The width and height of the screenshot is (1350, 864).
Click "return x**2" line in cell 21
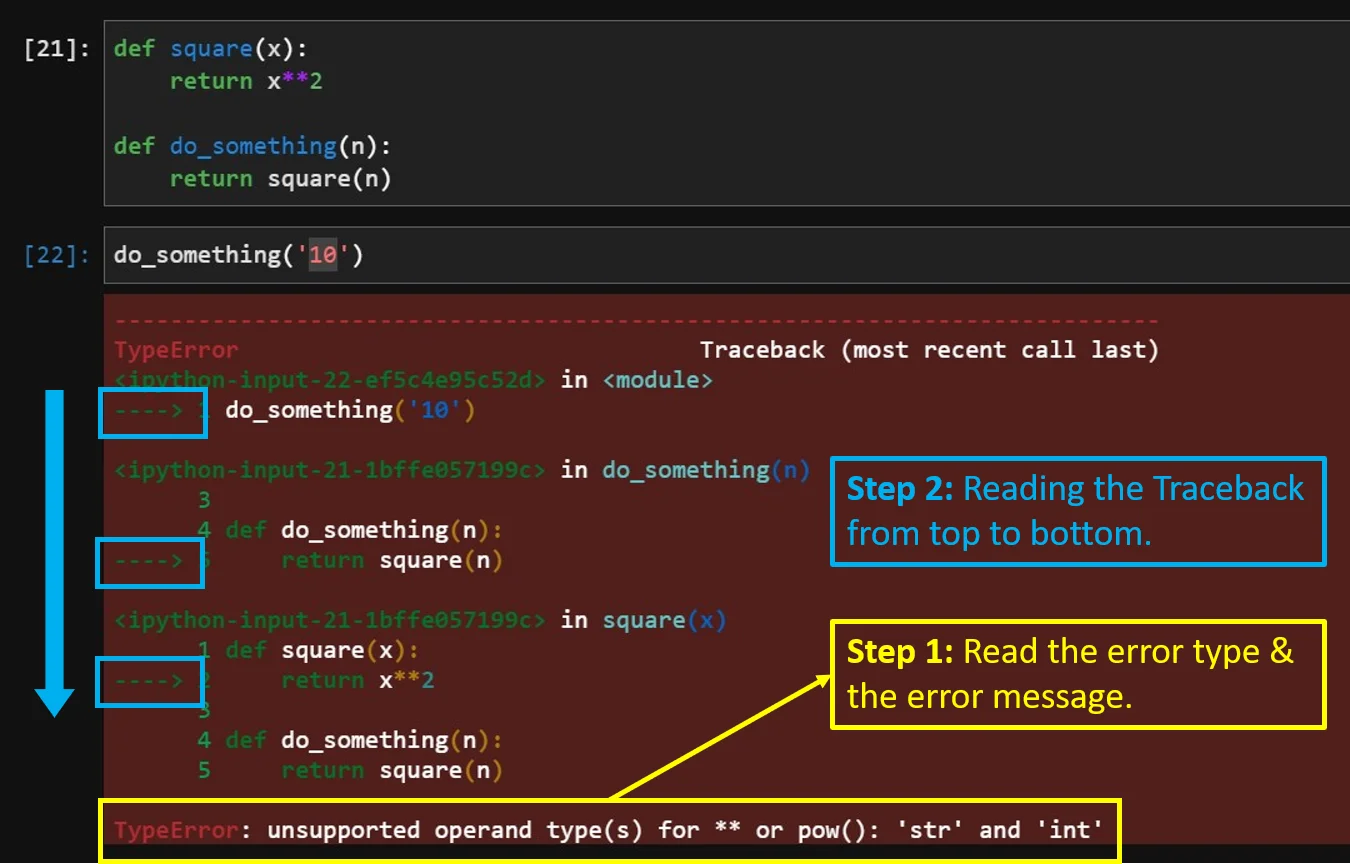[x=246, y=81]
